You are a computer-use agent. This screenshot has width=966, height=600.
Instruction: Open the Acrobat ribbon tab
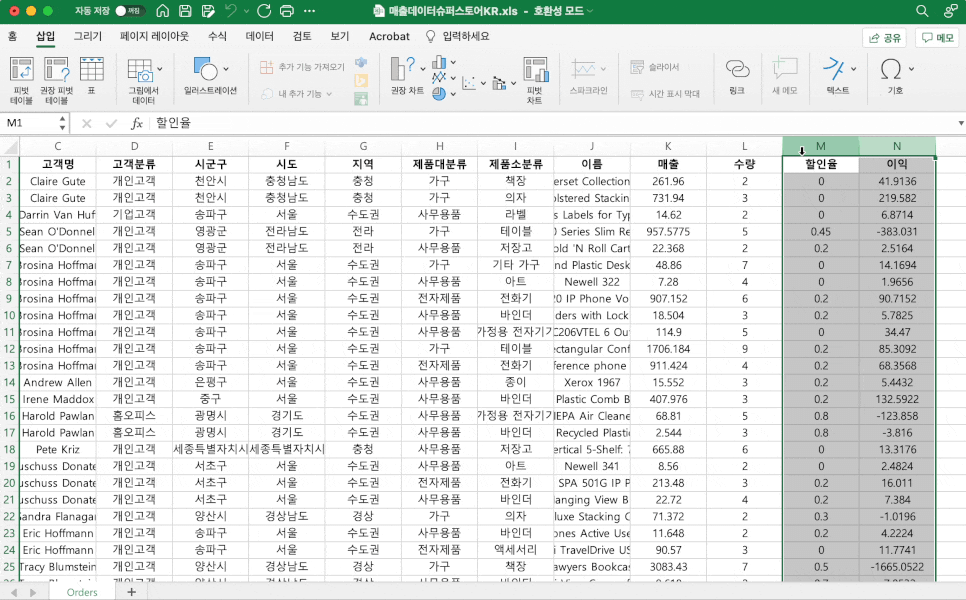click(388, 36)
